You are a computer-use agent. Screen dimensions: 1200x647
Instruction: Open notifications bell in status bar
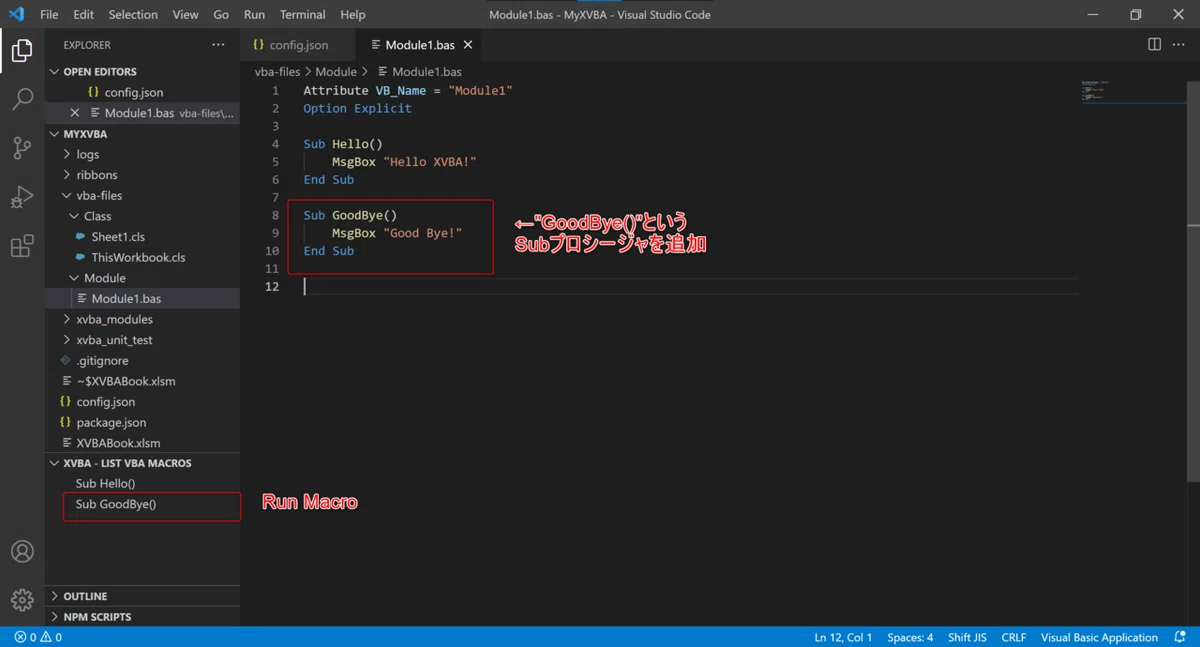coord(1180,637)
